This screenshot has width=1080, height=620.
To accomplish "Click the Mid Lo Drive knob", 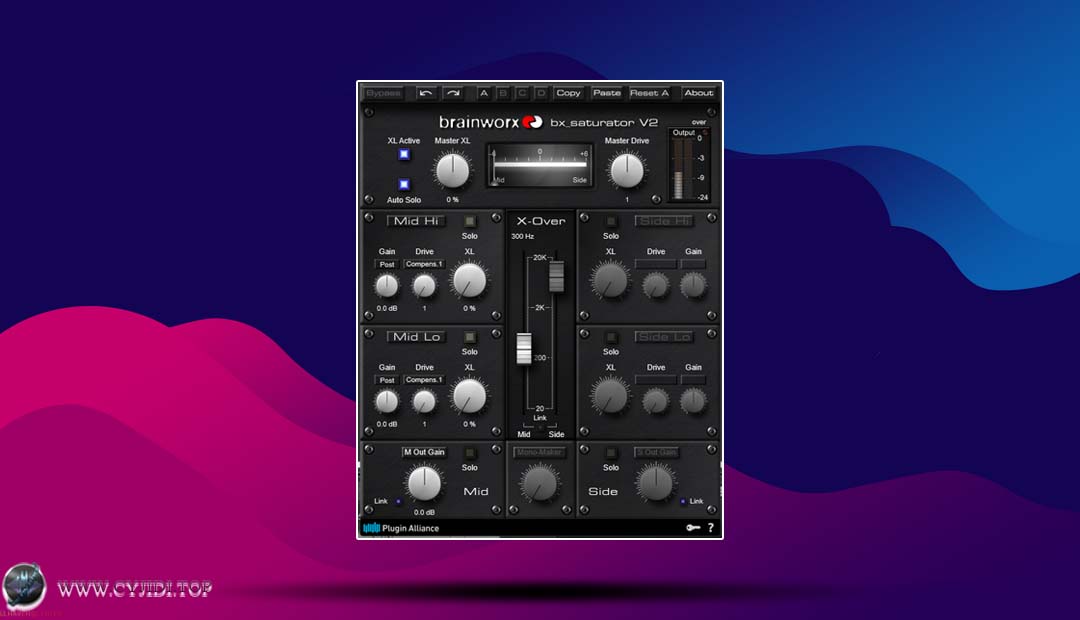I will (x=424, y=401).
